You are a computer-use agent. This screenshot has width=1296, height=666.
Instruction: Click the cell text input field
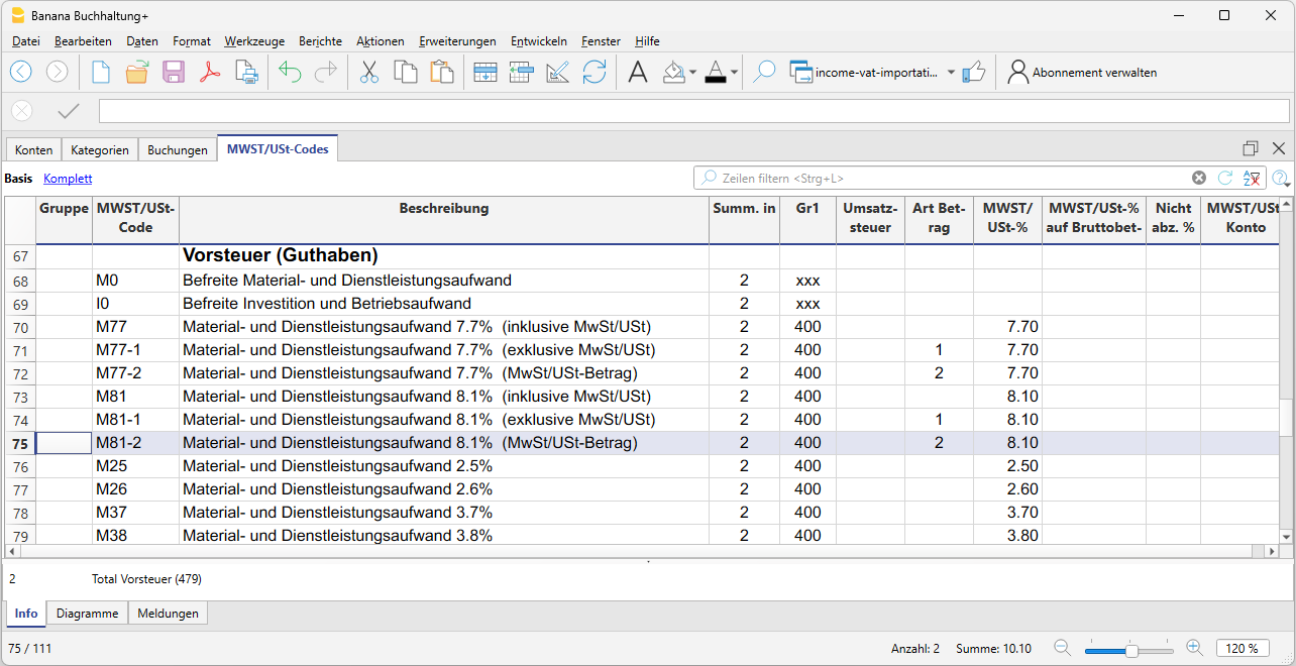(694, 111)
